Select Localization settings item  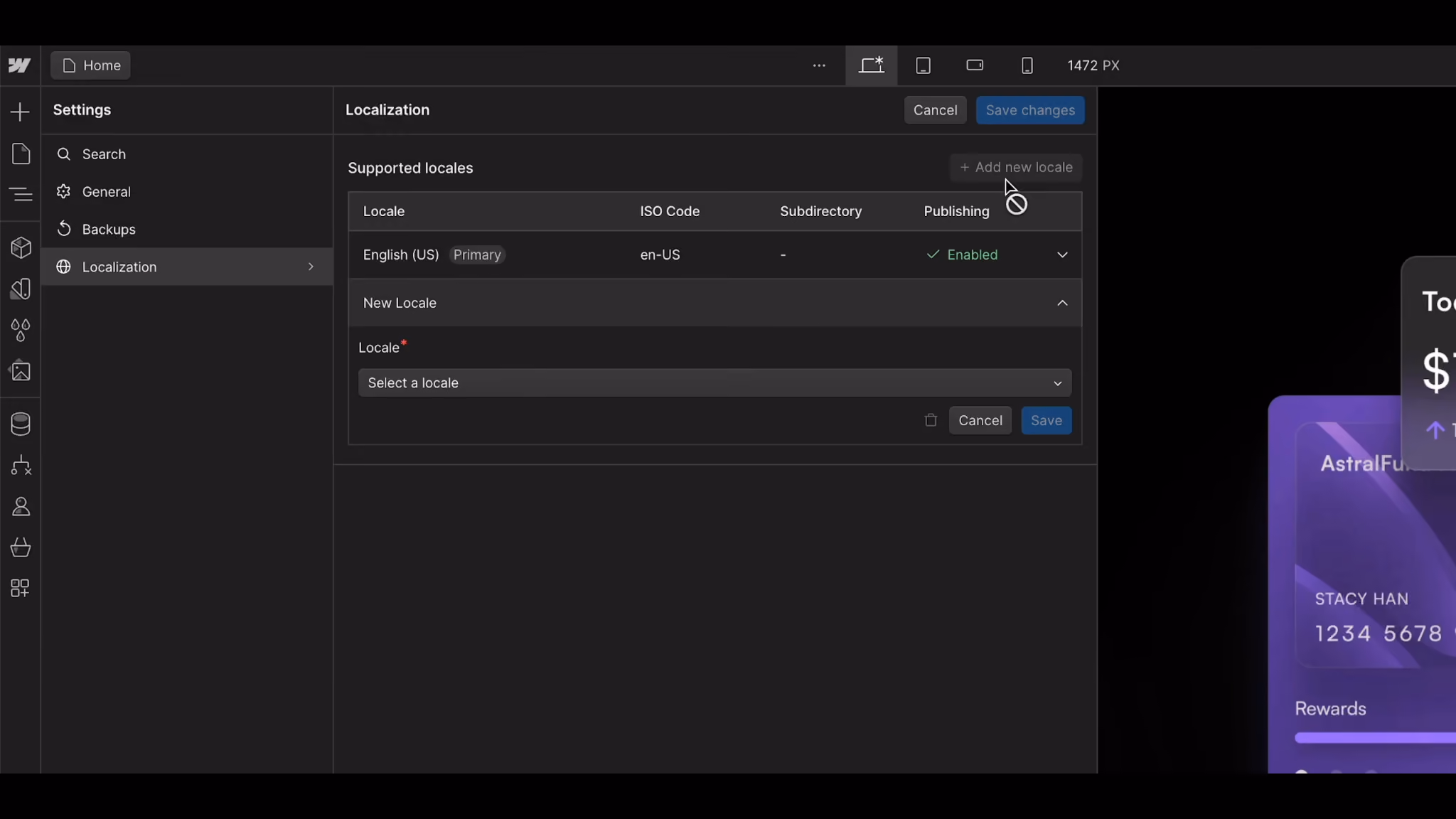click(x=186, y=267)
